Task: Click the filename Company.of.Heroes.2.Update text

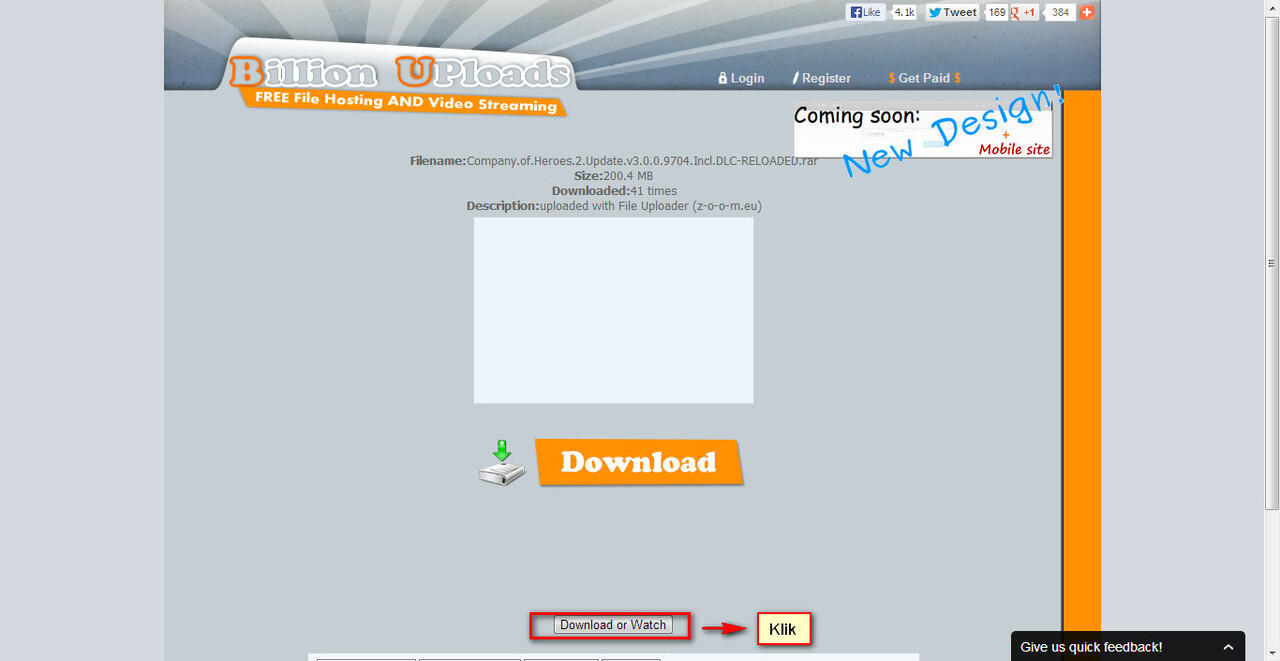Action: pos(614,161)
